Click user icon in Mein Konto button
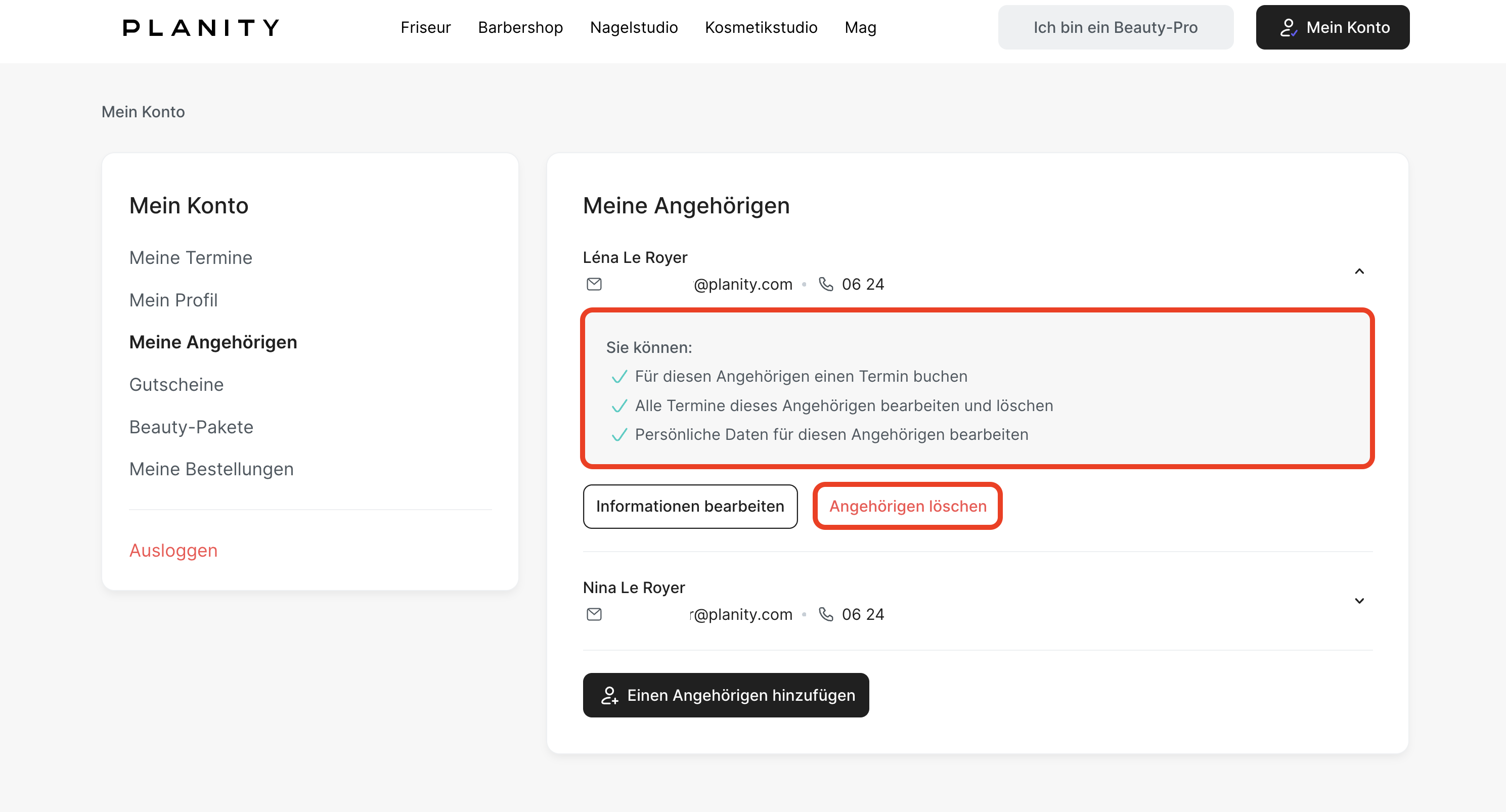The image size is (1506, 812). pyautogui.click(x=1288, y=27)
